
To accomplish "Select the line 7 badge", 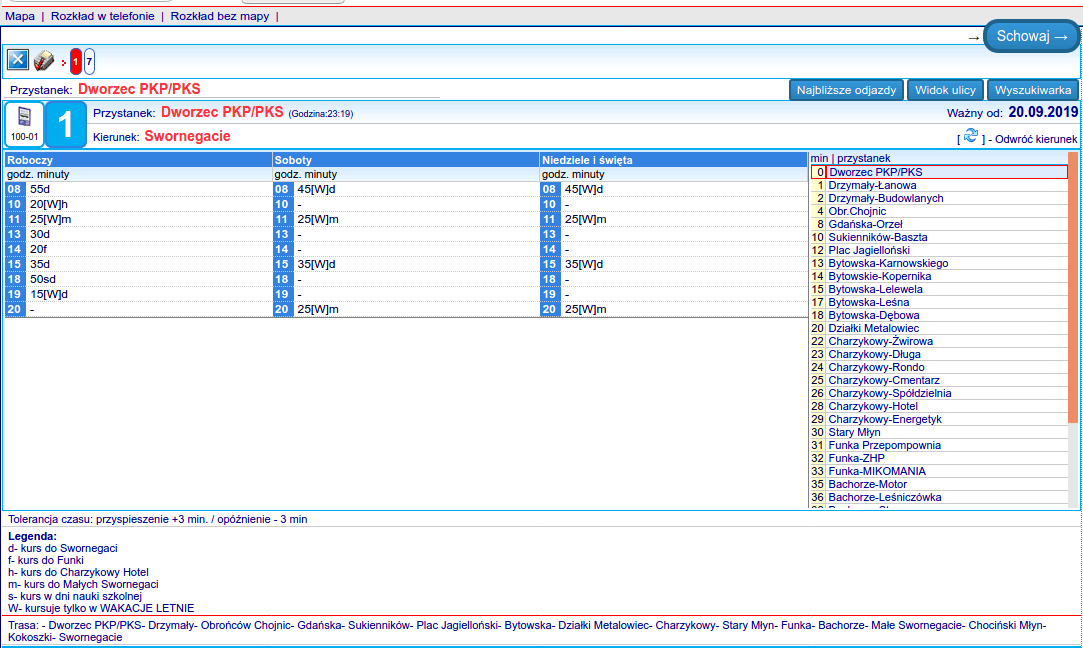I will [89, 62].
